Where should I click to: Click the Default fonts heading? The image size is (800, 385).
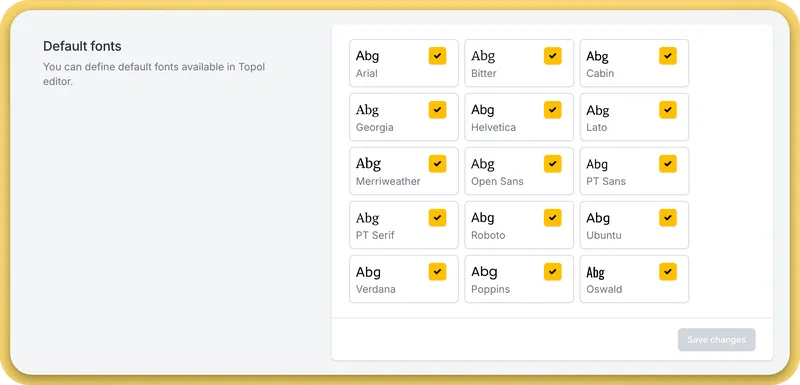point(82,46)
